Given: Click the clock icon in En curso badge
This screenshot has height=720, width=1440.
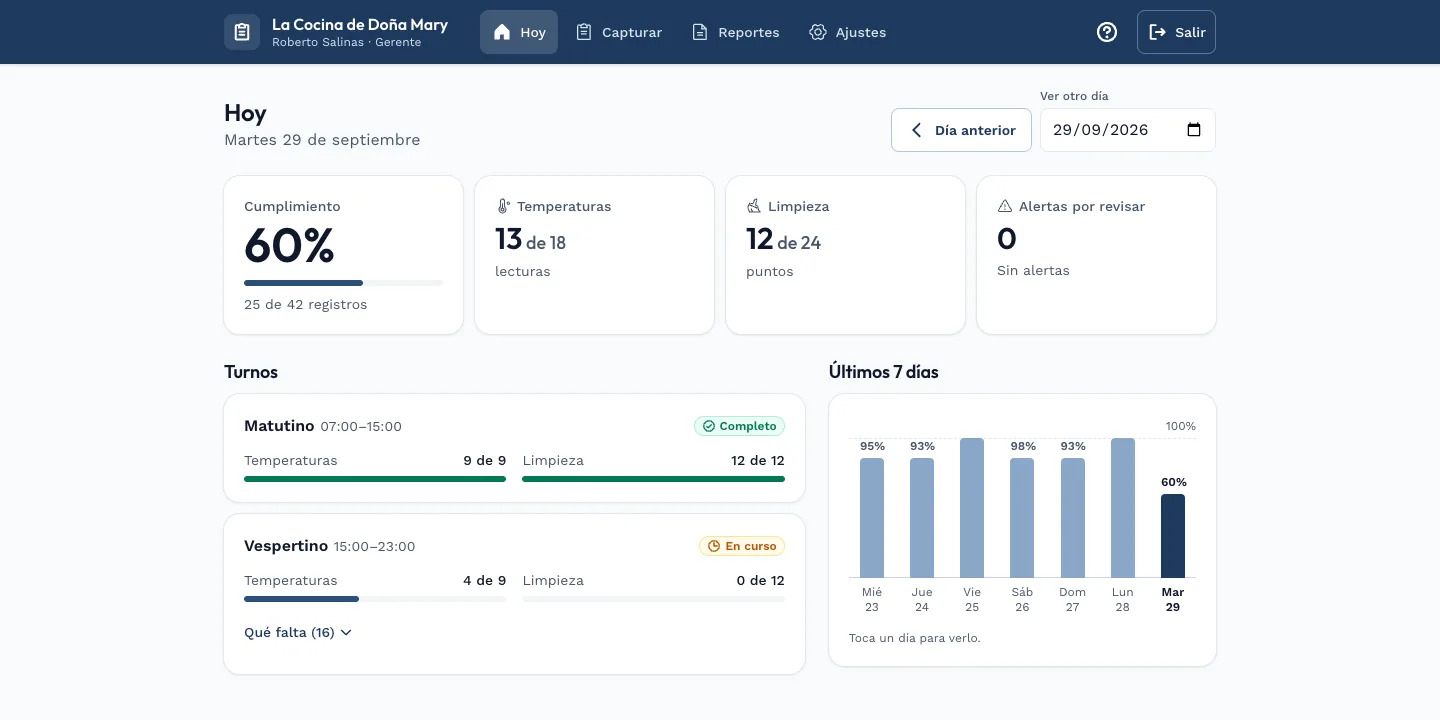Looking at the screenshot, I should tap(714, 546).
